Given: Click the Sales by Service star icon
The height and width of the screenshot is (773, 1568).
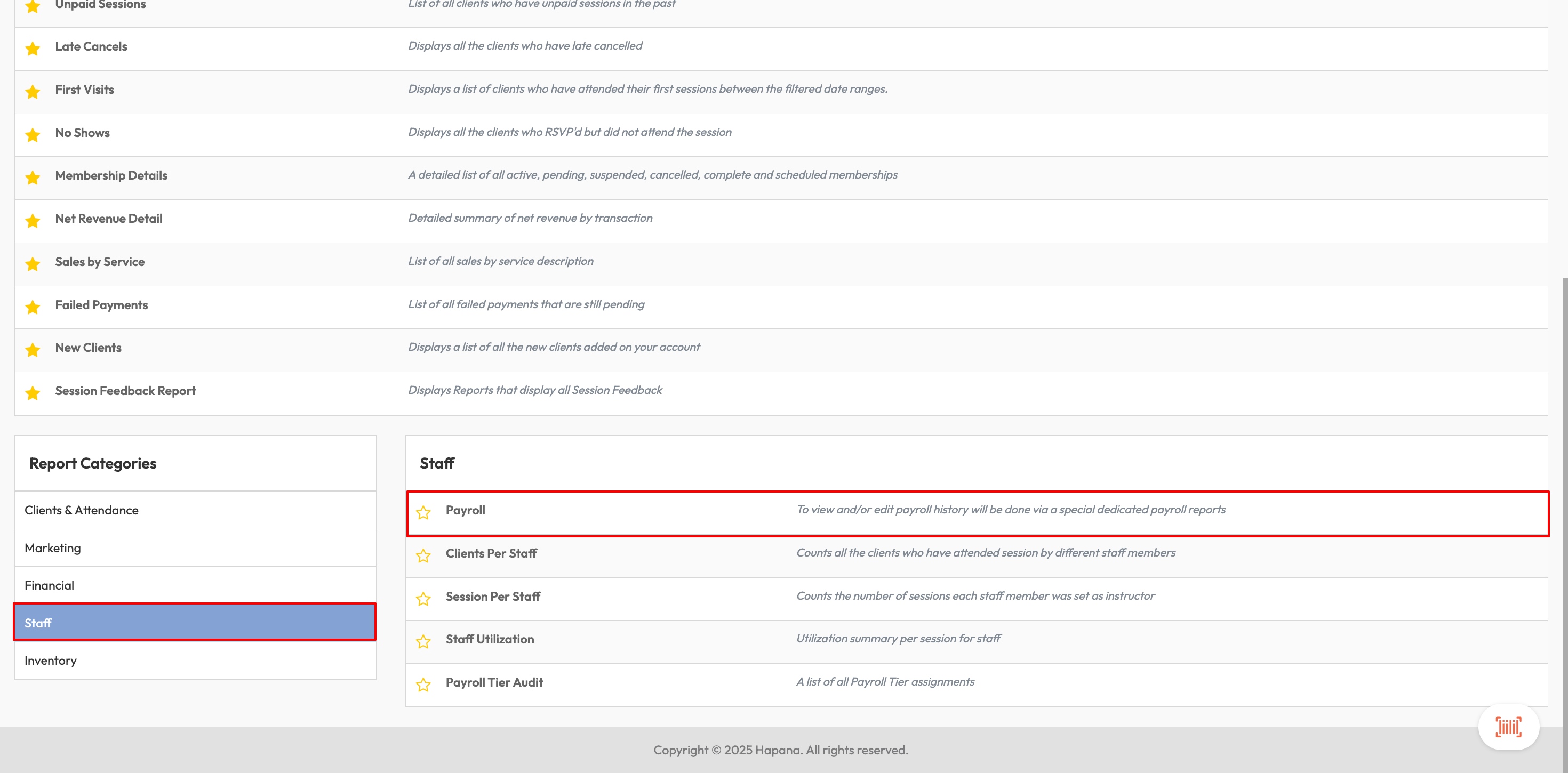Looking at the screenshot, I should tap(33, 263).
